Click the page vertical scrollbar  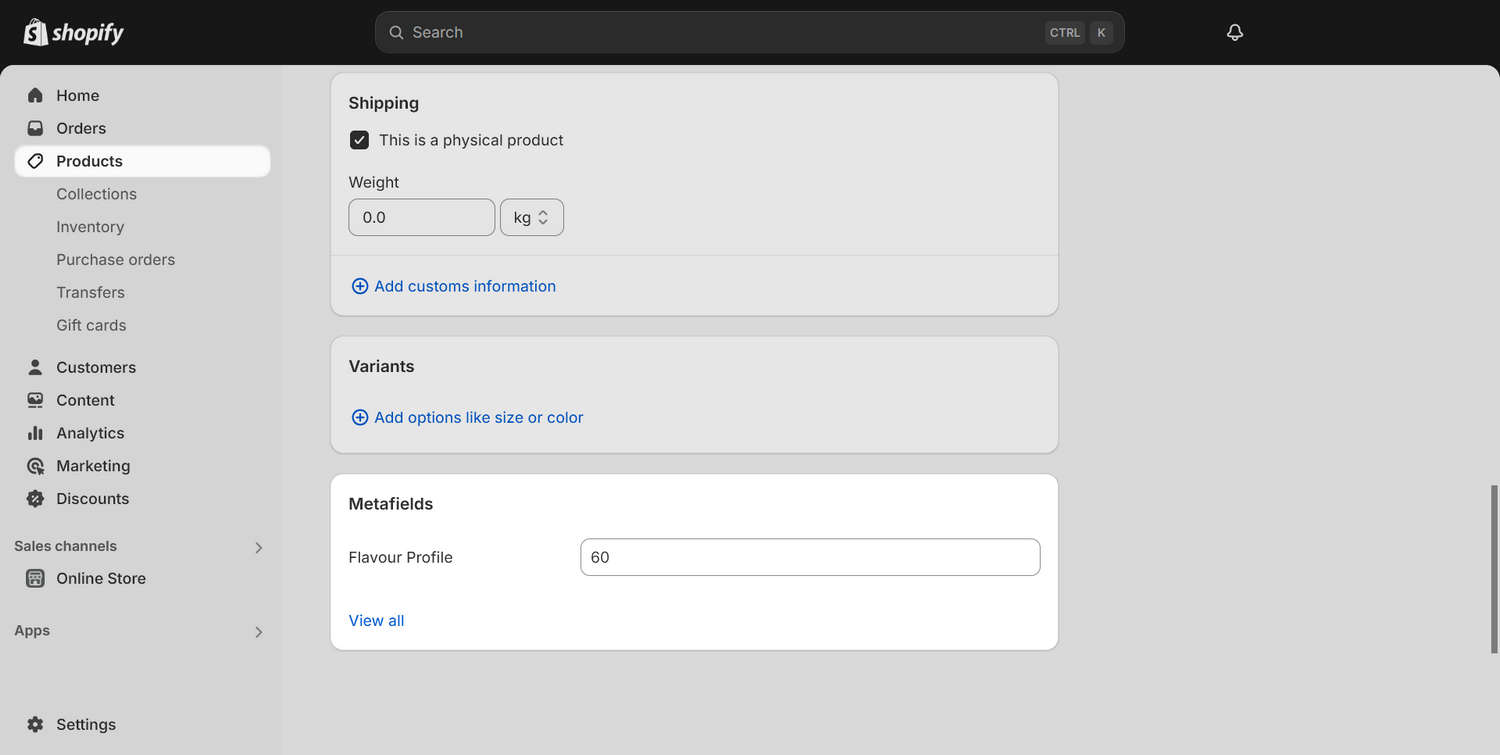[x=1494, y=568]
